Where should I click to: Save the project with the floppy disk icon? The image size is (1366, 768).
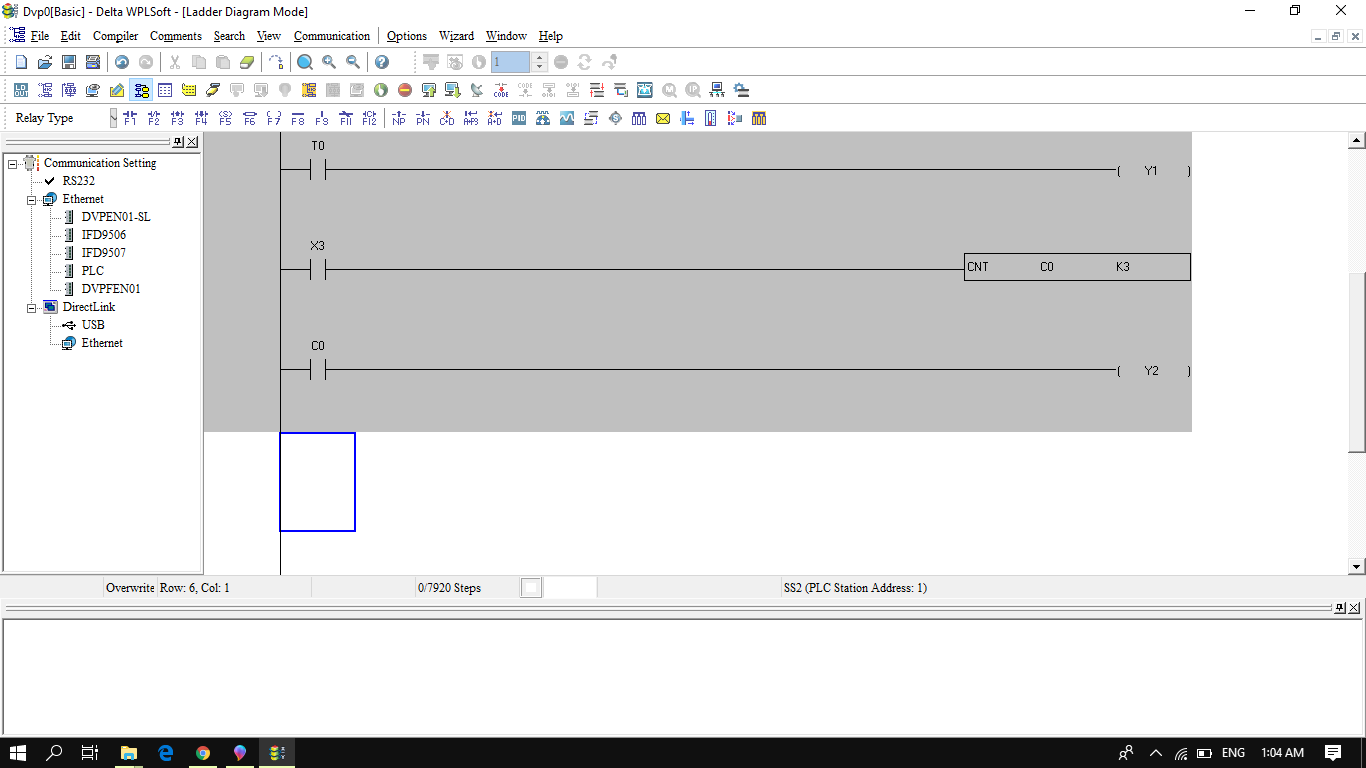[69, 62]
